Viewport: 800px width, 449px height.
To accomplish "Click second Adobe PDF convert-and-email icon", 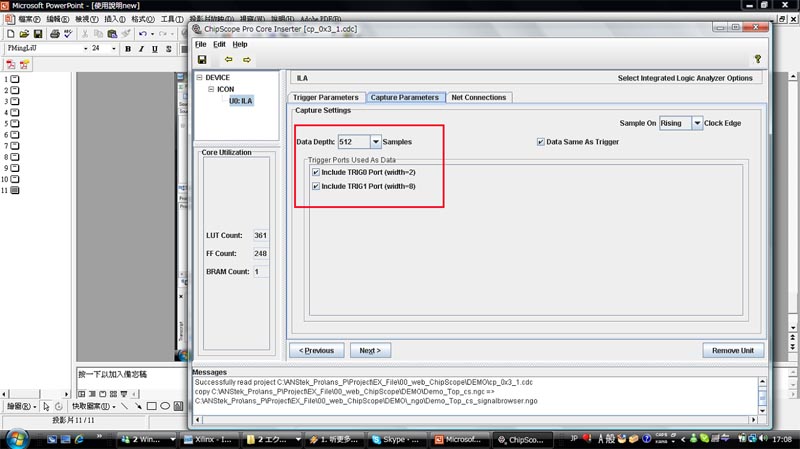I will click(24, 65).
